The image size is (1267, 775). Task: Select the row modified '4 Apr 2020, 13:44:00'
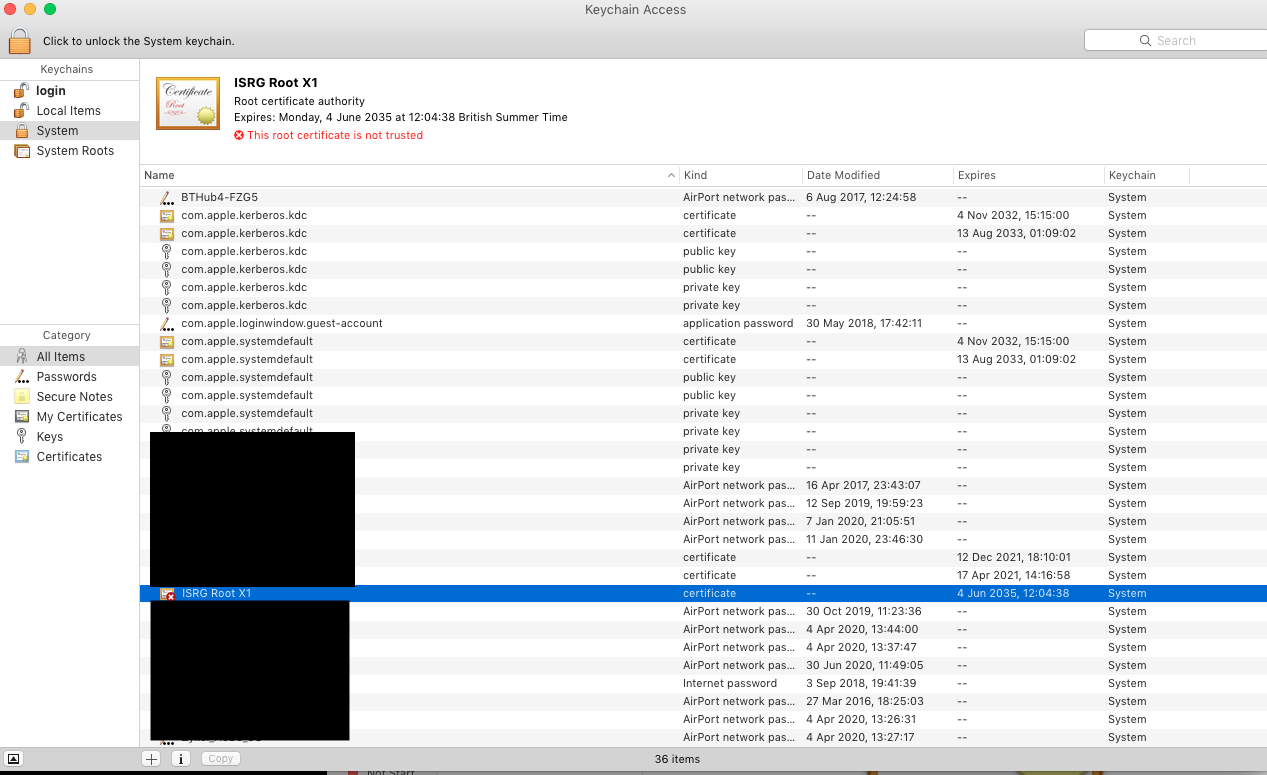click(703, 630)
